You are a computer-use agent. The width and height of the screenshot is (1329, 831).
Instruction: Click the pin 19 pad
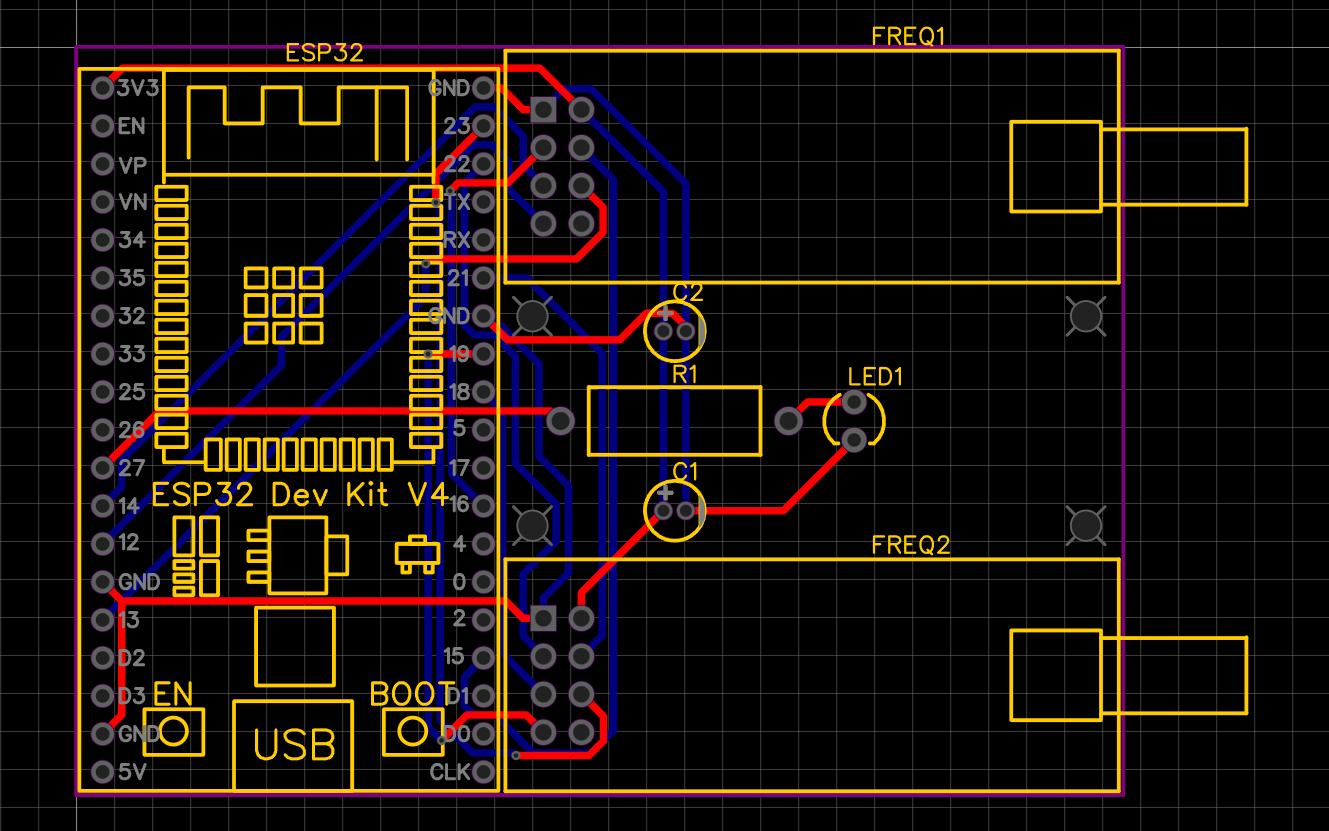tap(484, 354)
